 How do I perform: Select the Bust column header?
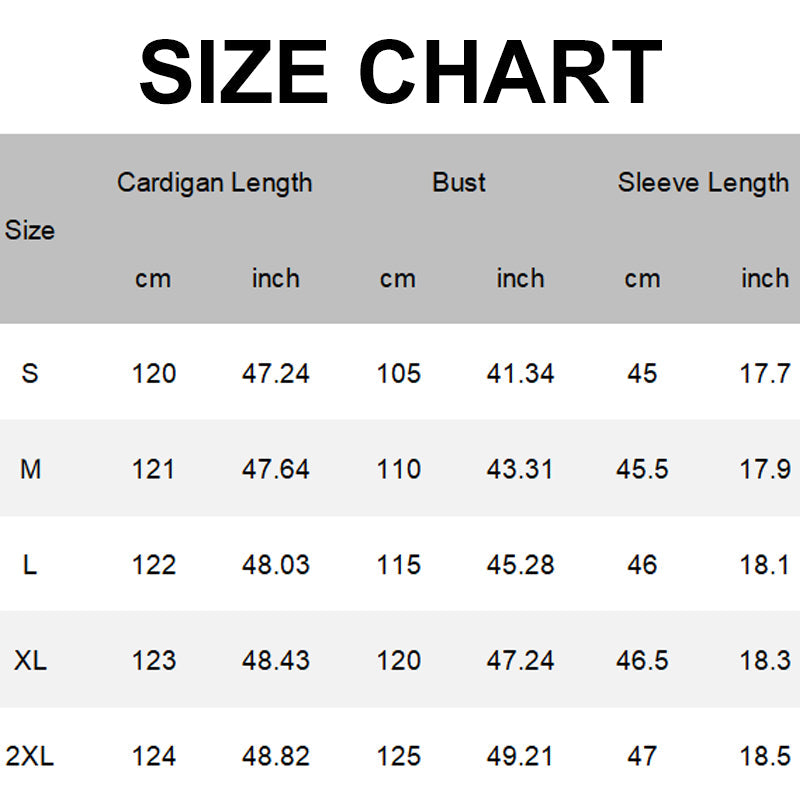[x=459, y=182]
